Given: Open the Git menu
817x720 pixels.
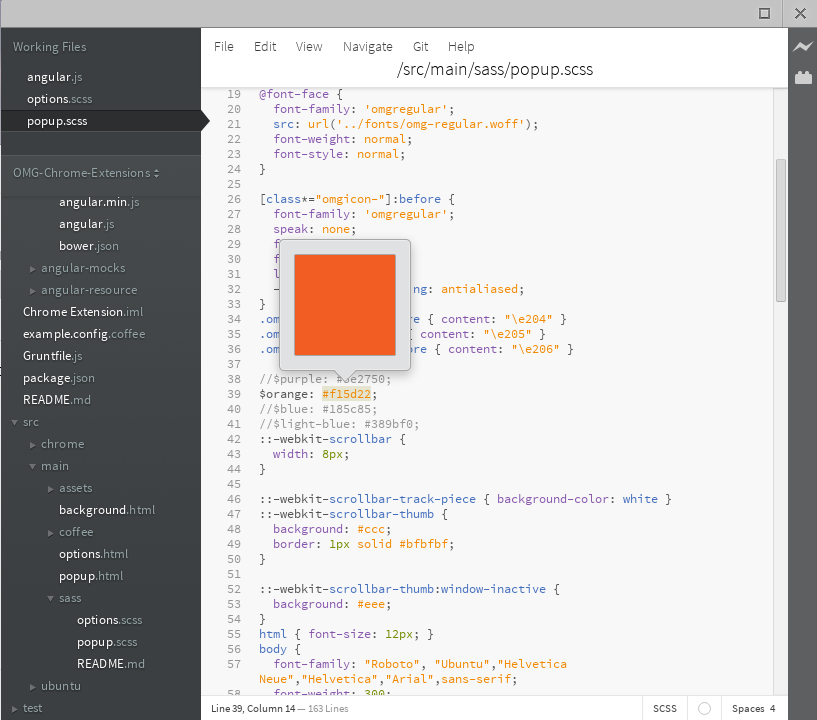Looking at the screenshot, I should [x=421, y=46].
